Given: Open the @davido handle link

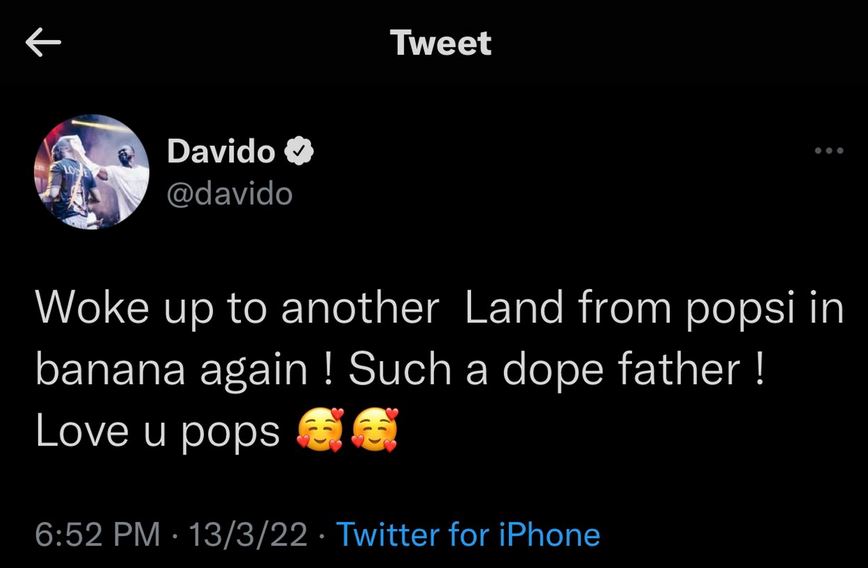Looking at the screenshot, I should 230,191.
